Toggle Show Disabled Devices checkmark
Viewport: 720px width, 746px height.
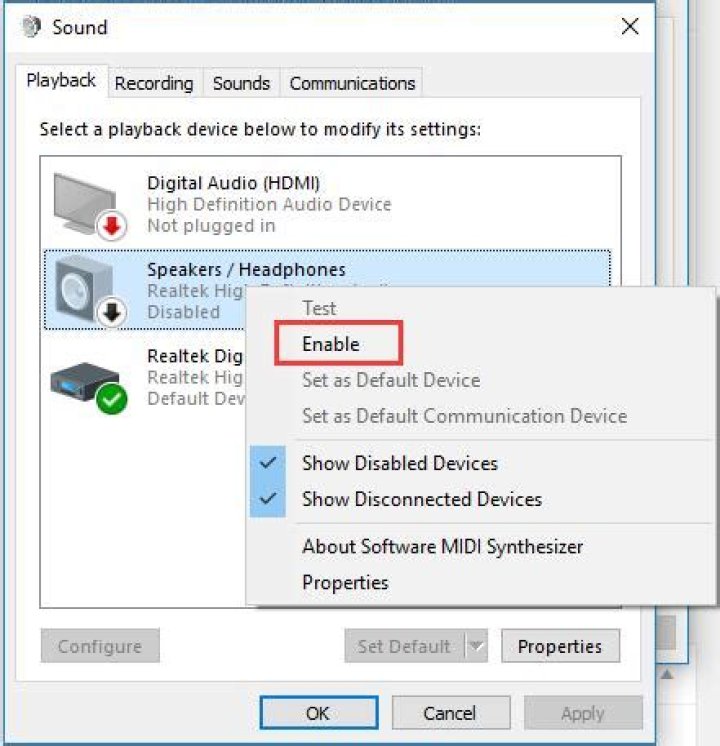pyautogui.click(x=399, y=463)
